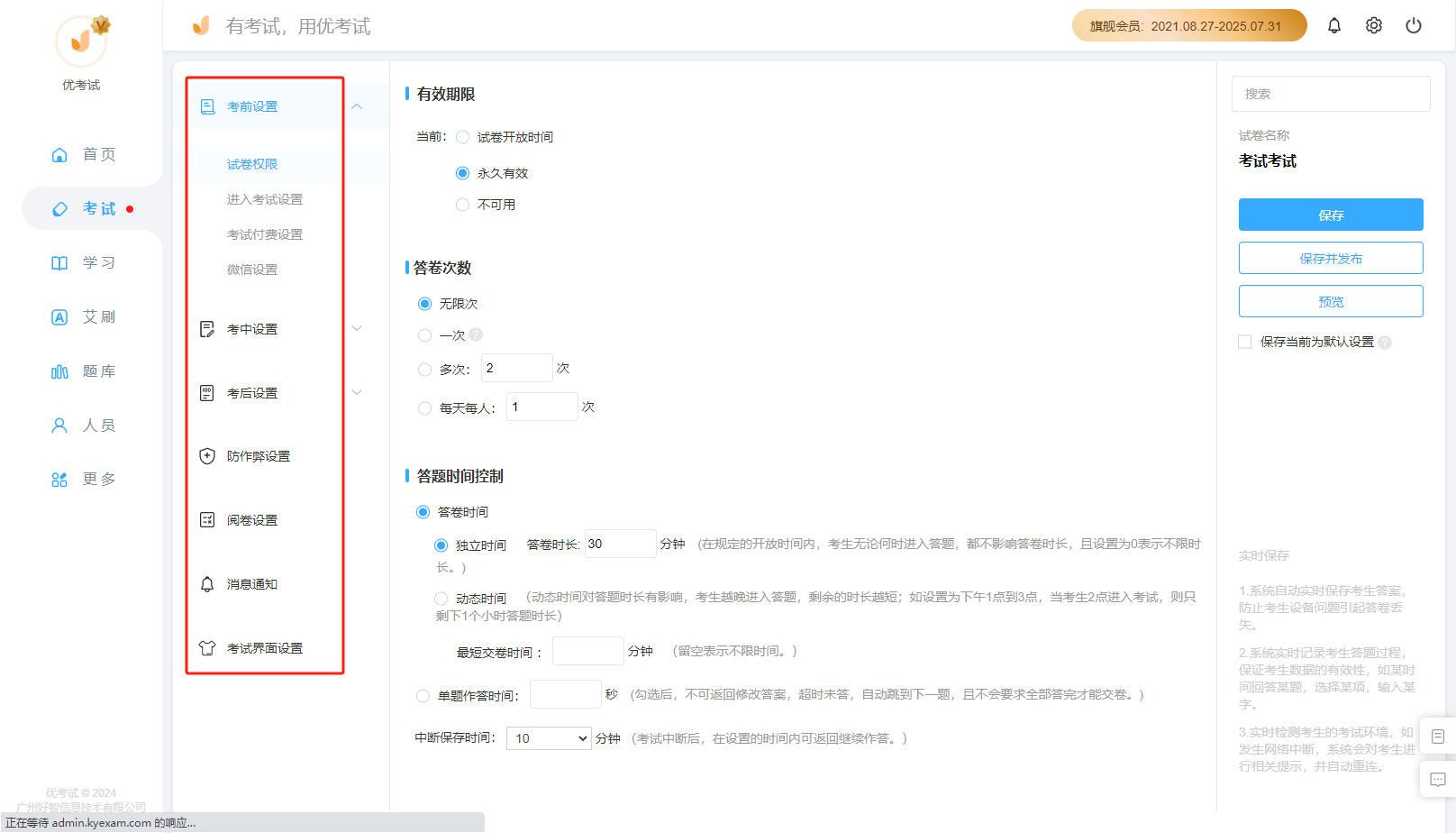
Task: Click the 预览 button
Action: click(x=1331, y=301)
